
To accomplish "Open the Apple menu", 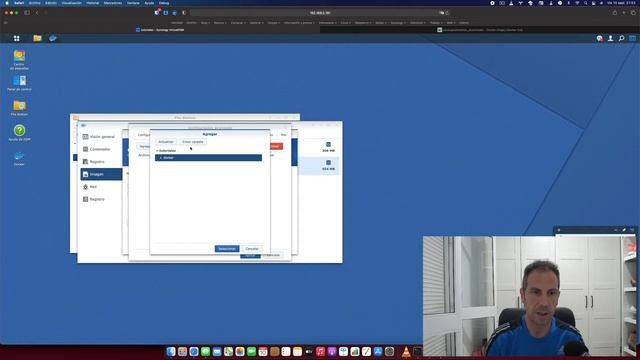I will [7, 3].
